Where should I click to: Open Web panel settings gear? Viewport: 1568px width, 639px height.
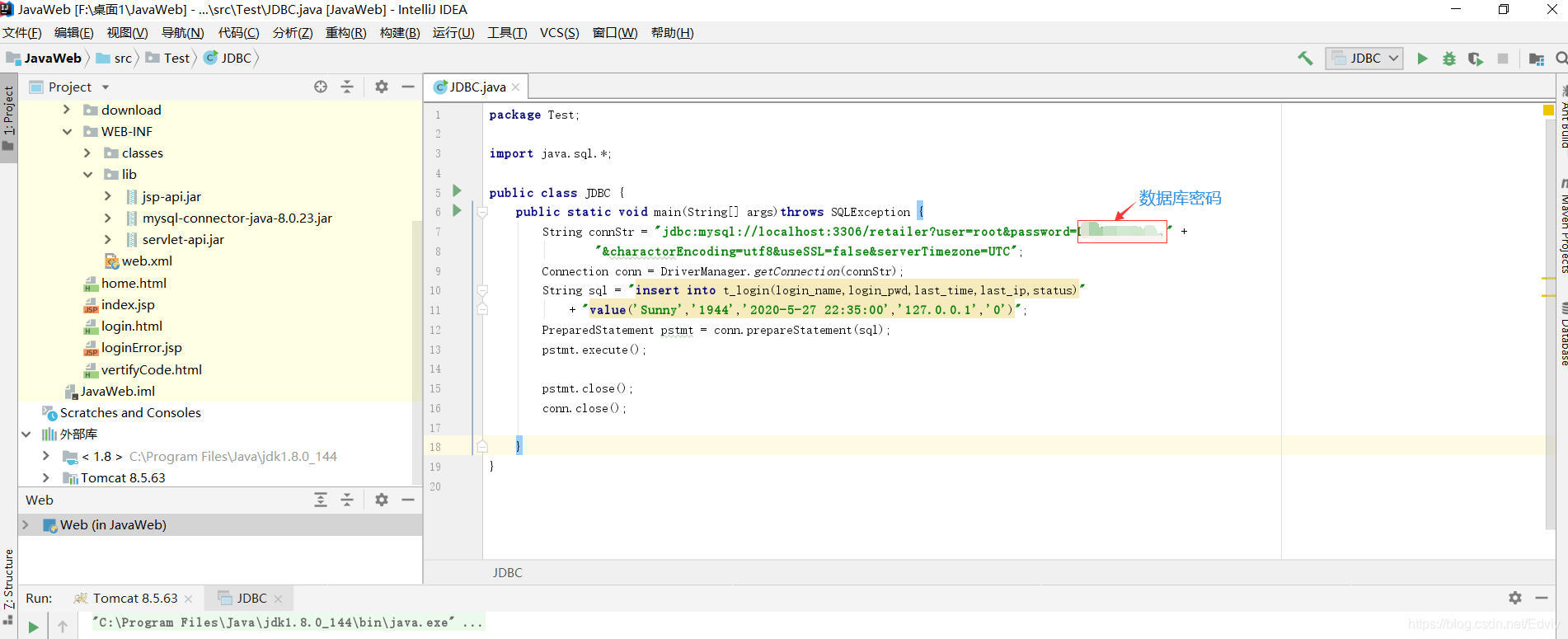point(382,500)
